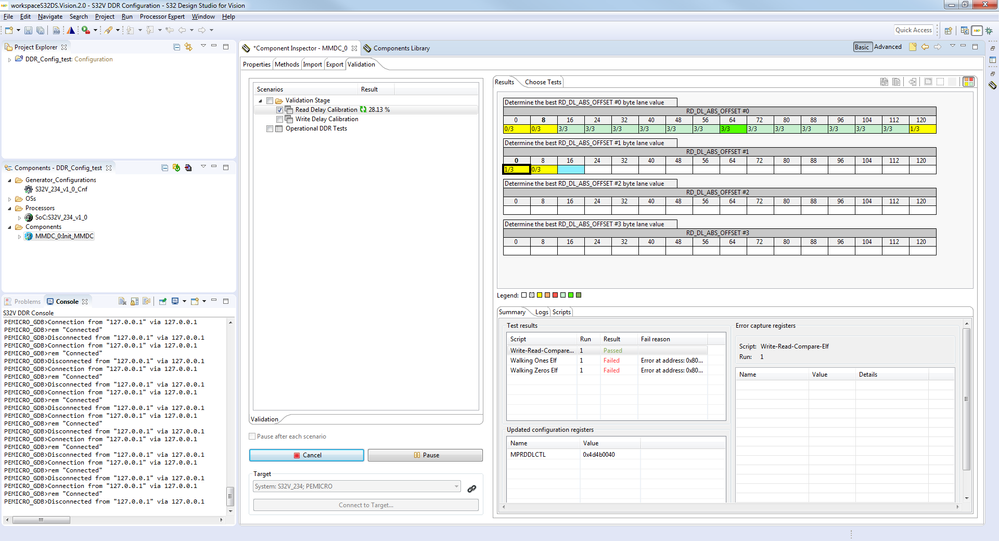Screen dimensions: 999x541
Task: Collapse the Processors folder
Action: click(10, 208)
